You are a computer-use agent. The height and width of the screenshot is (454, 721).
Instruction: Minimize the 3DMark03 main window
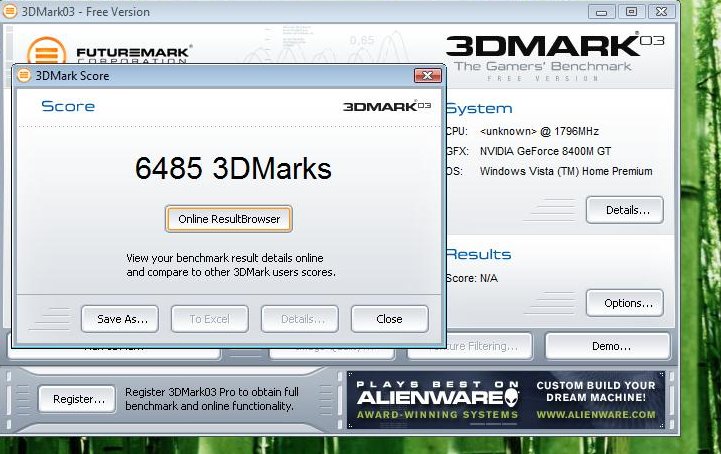(601, 11)
